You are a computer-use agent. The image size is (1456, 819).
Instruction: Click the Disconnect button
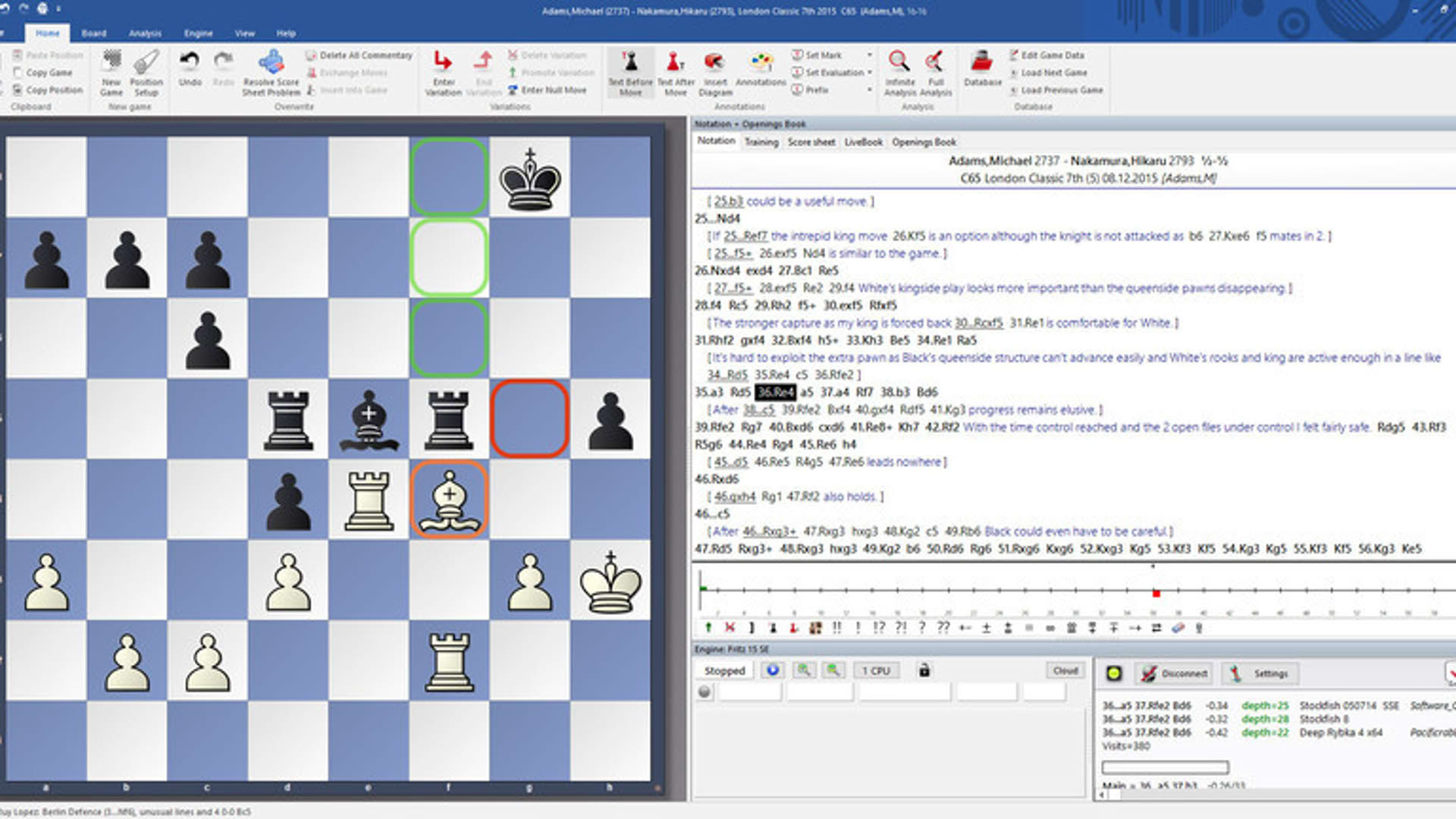[1173, 673]
